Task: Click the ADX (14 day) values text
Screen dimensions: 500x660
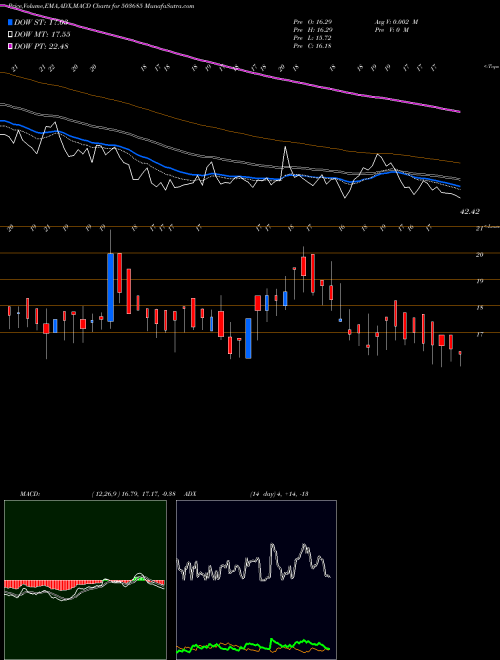Action: coord(279,494)
